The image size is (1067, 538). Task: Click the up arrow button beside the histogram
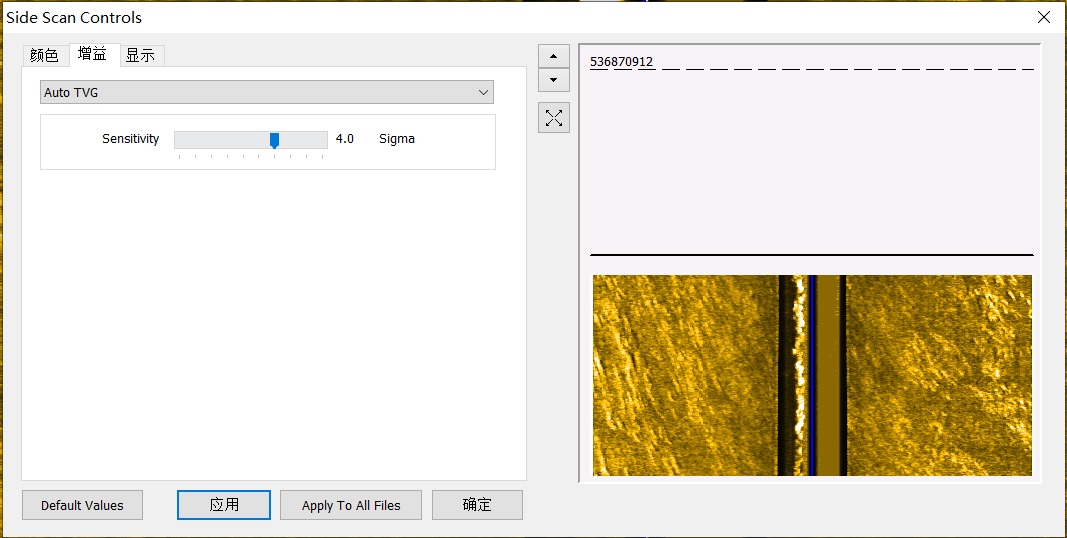553,56
